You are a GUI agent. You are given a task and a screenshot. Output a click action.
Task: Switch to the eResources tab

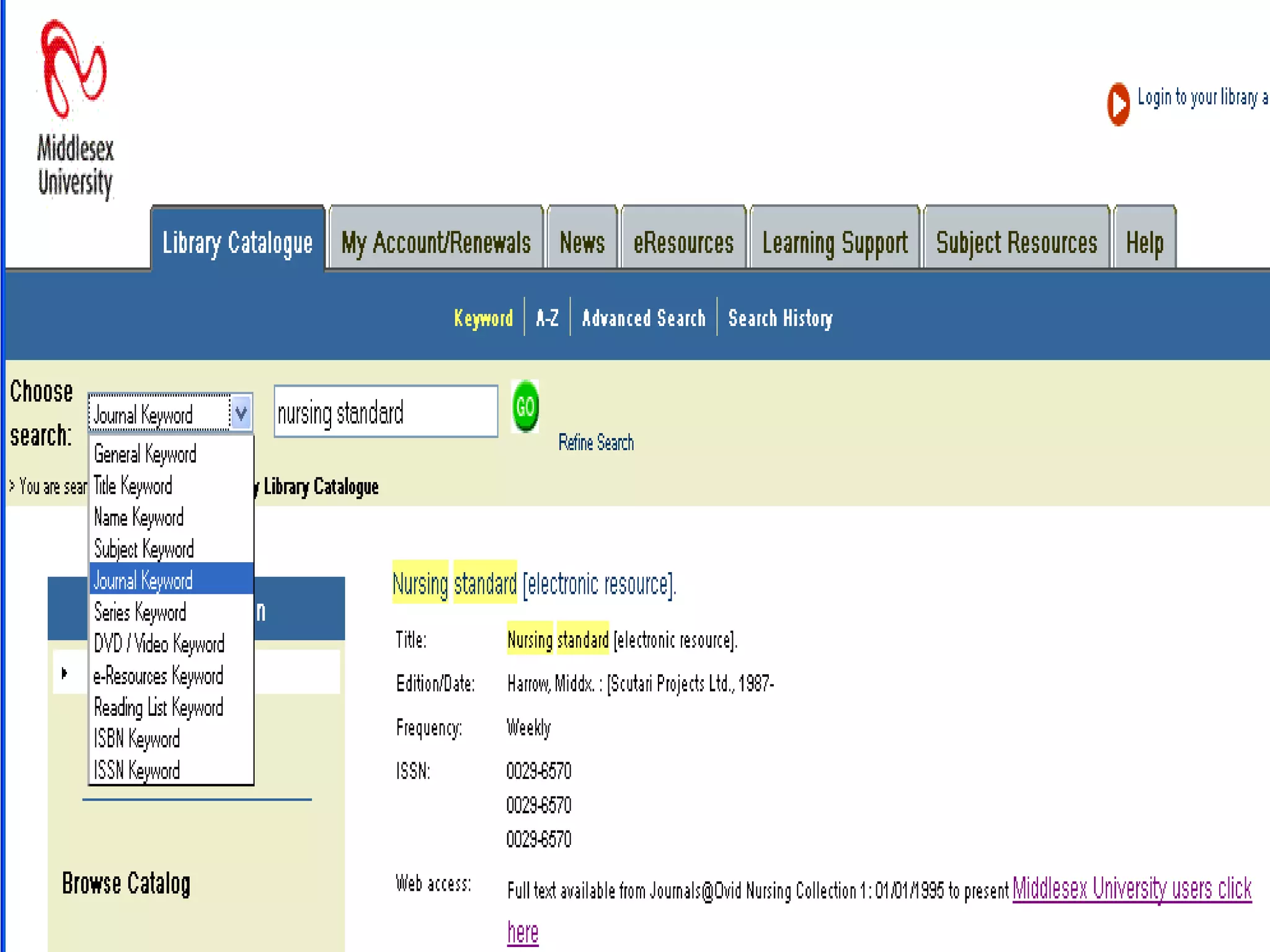(x=683, y=242)
